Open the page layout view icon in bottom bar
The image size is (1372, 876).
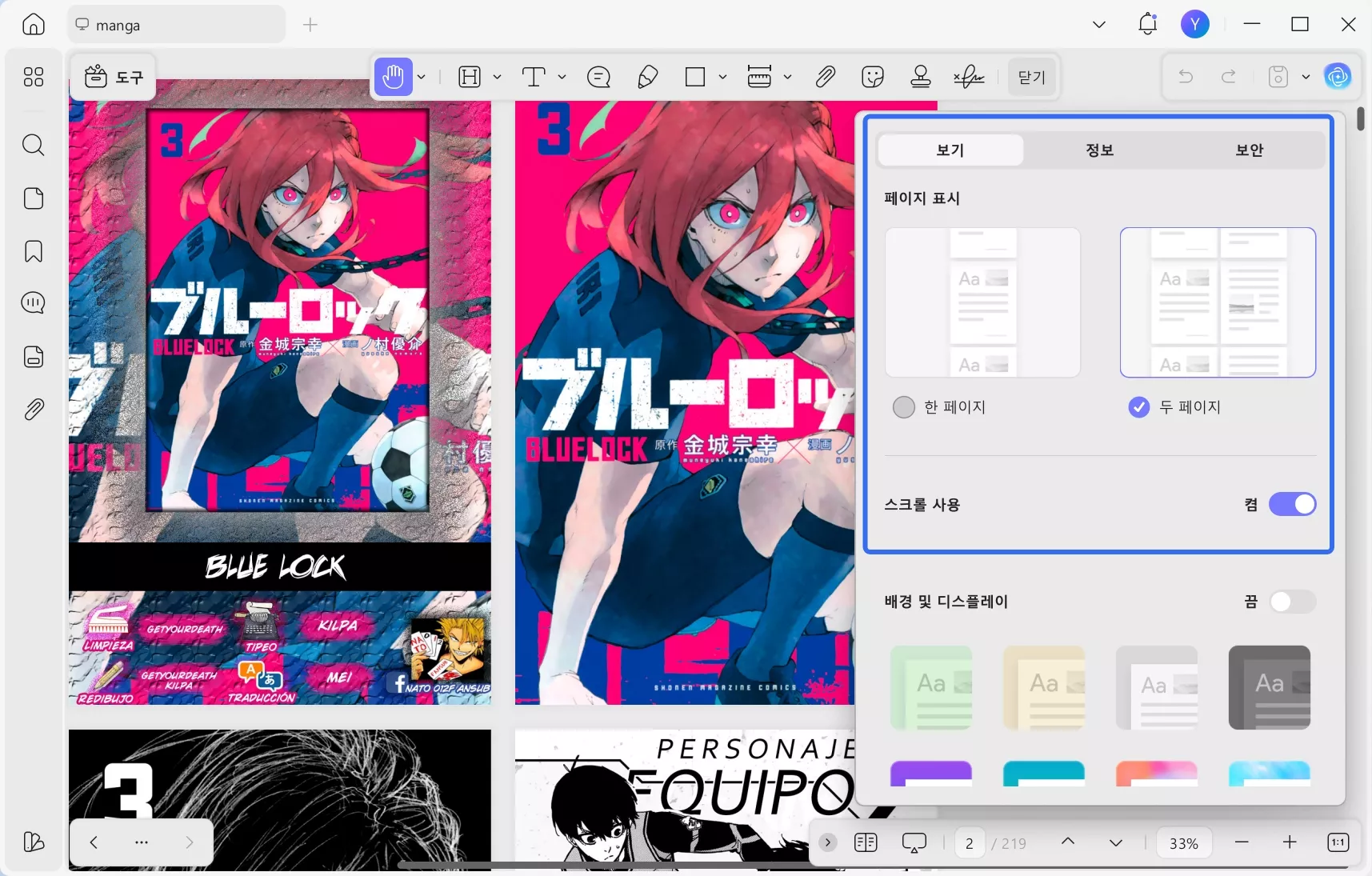[x=866, y=842]
